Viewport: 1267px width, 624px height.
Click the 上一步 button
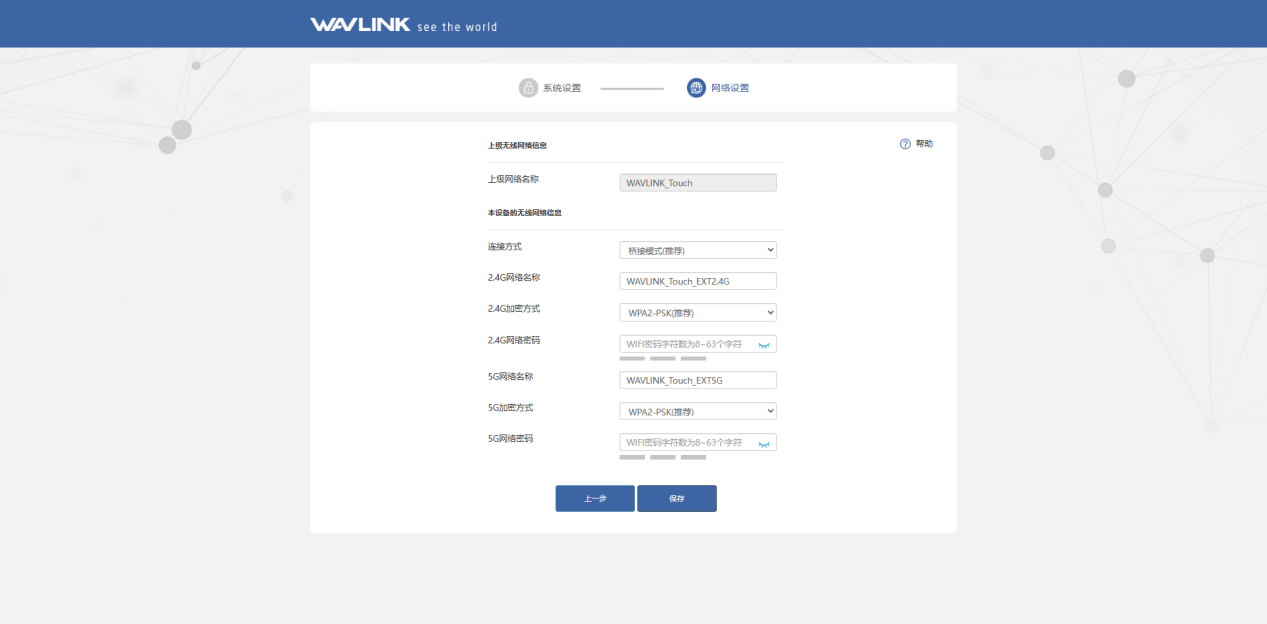(595, 498)
